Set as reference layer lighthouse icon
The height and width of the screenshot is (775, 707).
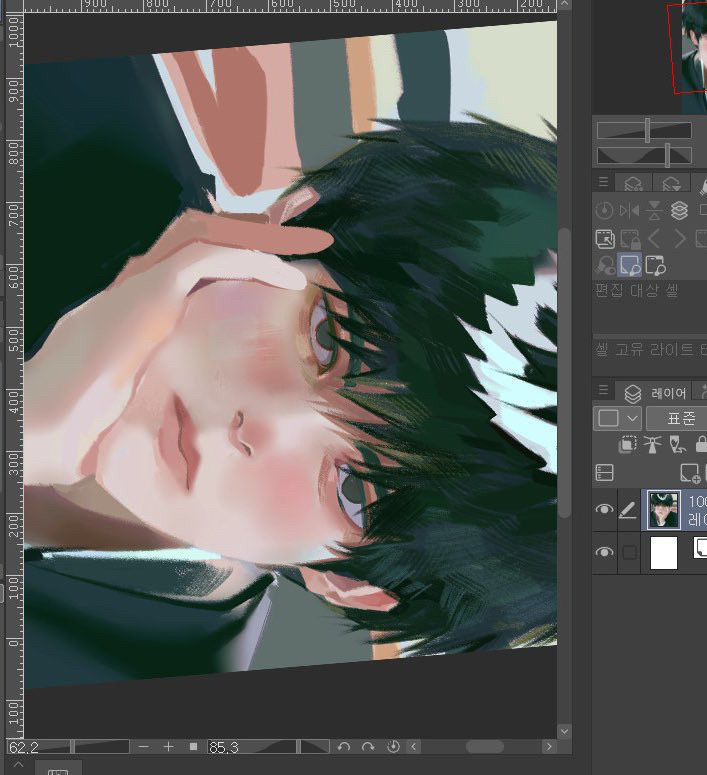pos(652,445)
